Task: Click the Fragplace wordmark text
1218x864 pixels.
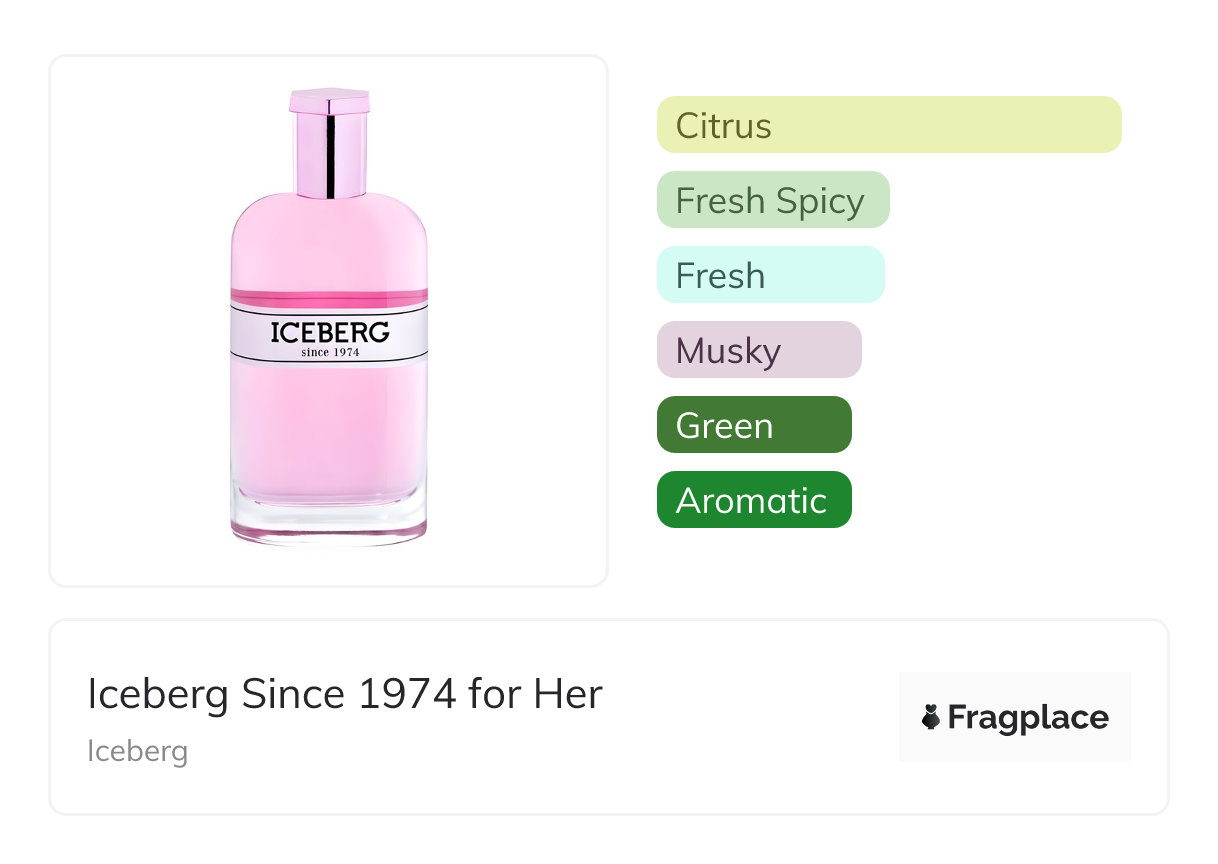Action: 1027,717
